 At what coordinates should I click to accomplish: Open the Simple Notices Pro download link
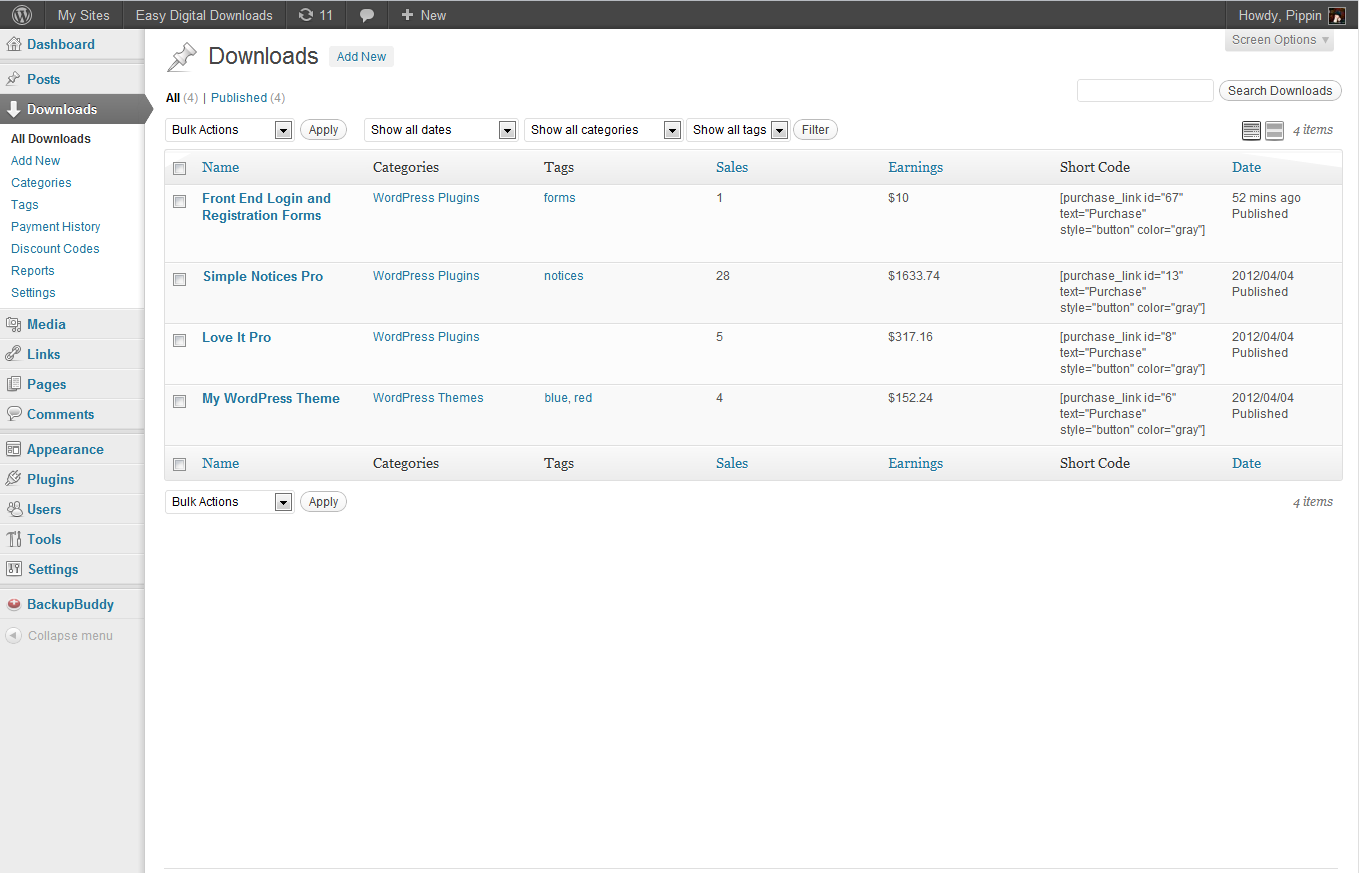[263, 277]
